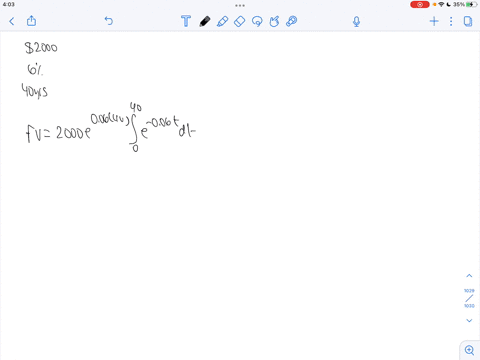The width and height of the screenshot is (480, 360).
Task: Open the share export icon
Action: click(x=31, y=21)
